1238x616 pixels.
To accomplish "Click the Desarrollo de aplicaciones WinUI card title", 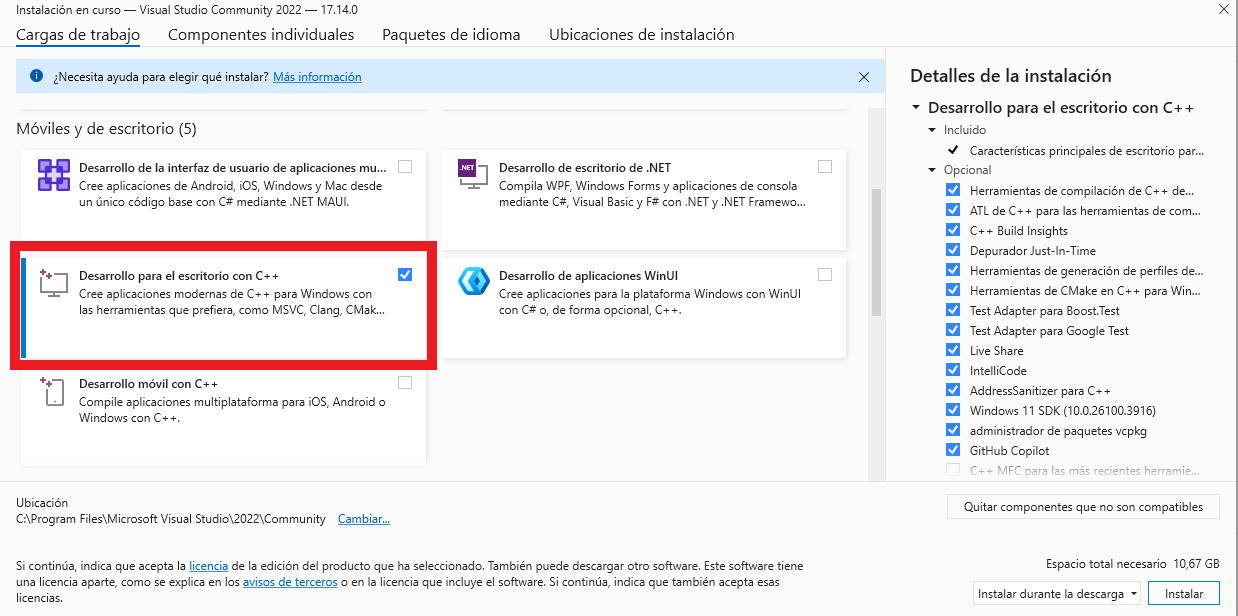I will point(589,275).
